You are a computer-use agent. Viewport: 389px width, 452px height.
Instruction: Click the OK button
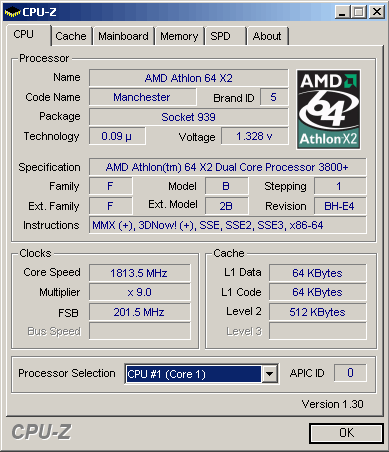346,433
